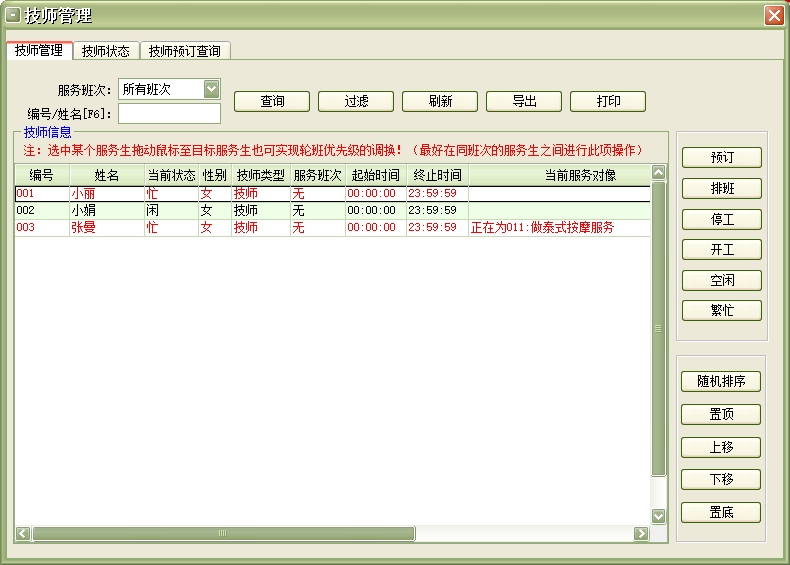Move selected row with 置顶 button

click(x=722, y=414)
